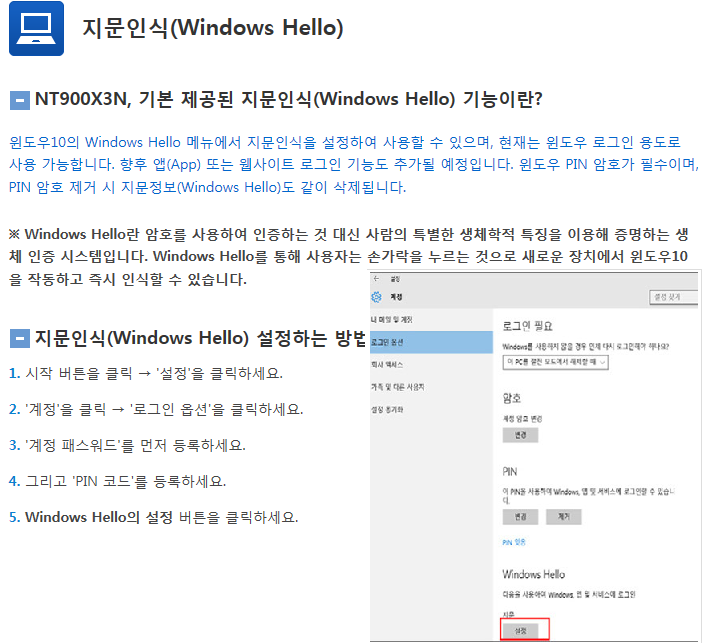Select 로그인 옵션 in the settings sidebar

pyautogui.click(x=432, y=342)
